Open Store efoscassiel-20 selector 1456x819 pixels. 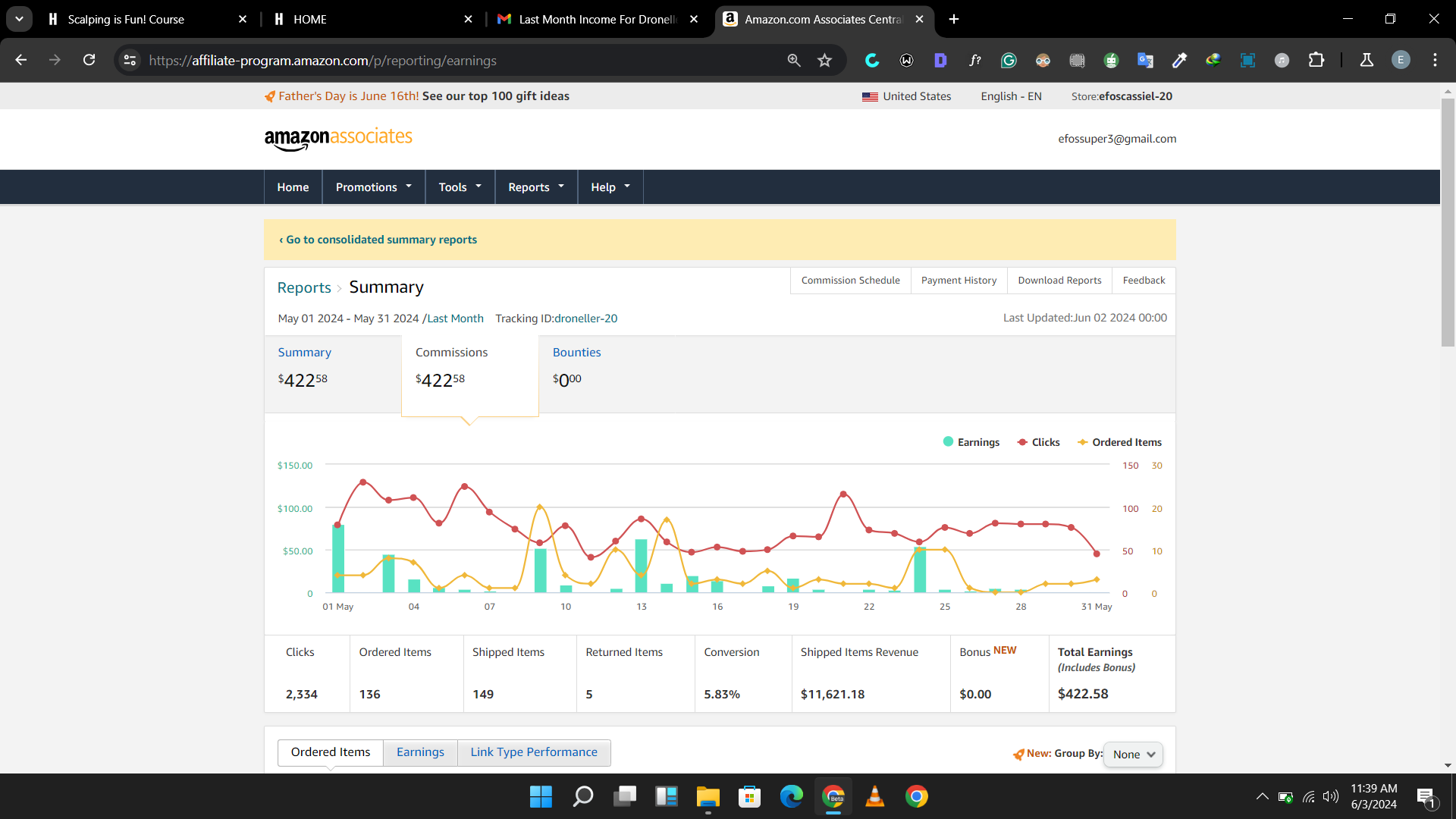point(1122,96)
